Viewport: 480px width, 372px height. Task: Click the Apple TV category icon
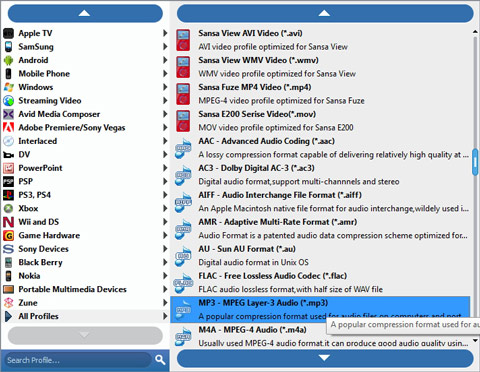point(8,33)
